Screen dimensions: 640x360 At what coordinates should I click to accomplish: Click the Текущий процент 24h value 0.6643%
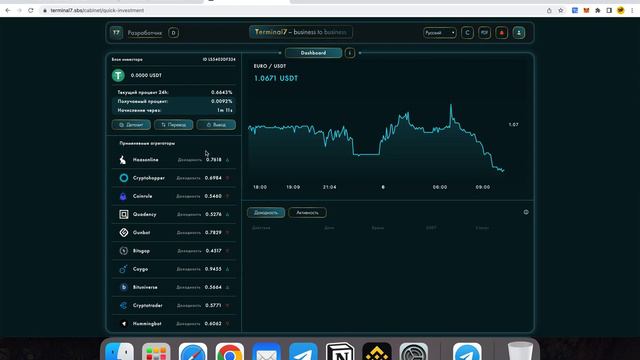222,93
